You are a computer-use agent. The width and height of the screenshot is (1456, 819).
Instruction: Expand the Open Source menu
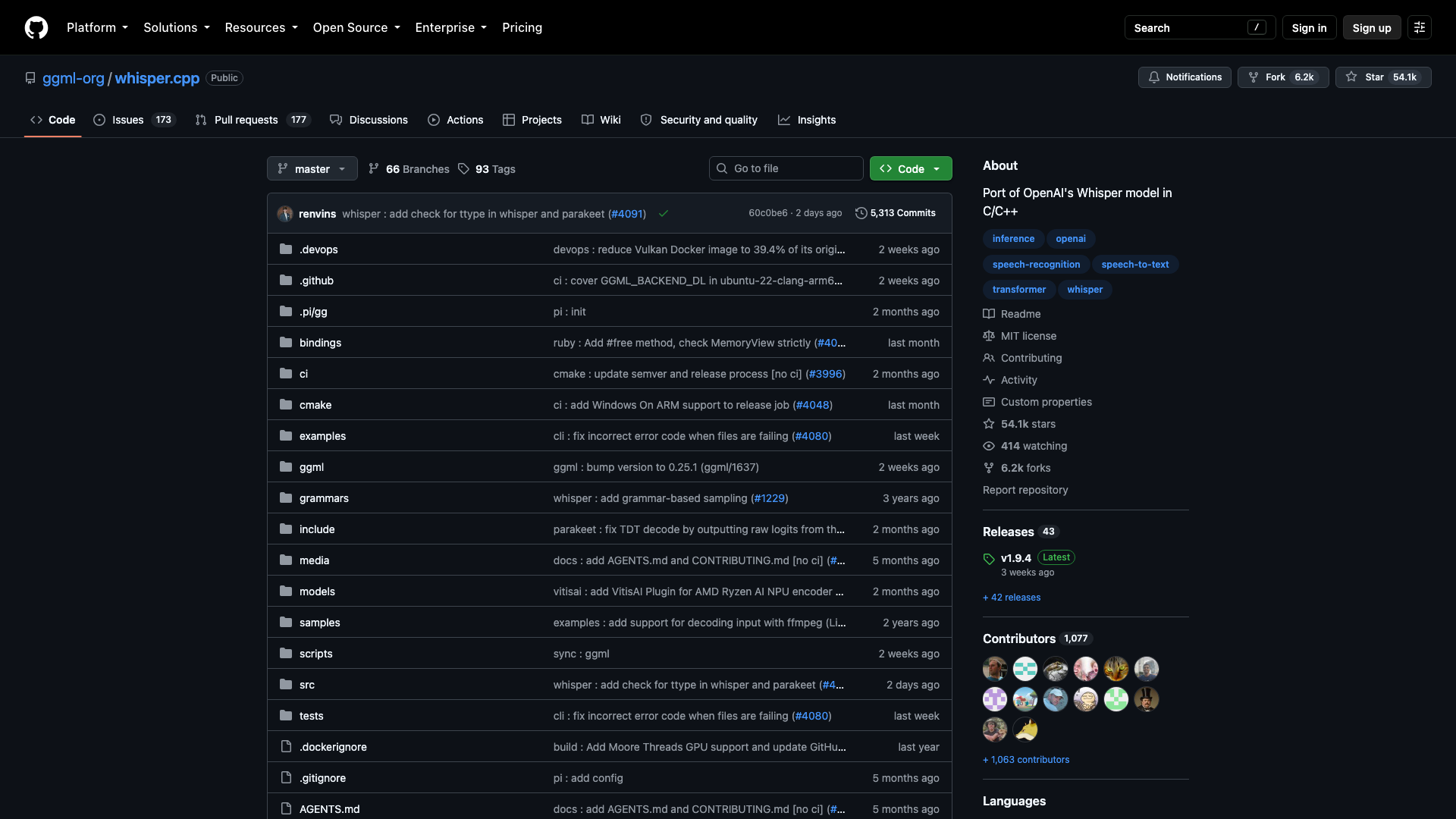tap(356, 27)
